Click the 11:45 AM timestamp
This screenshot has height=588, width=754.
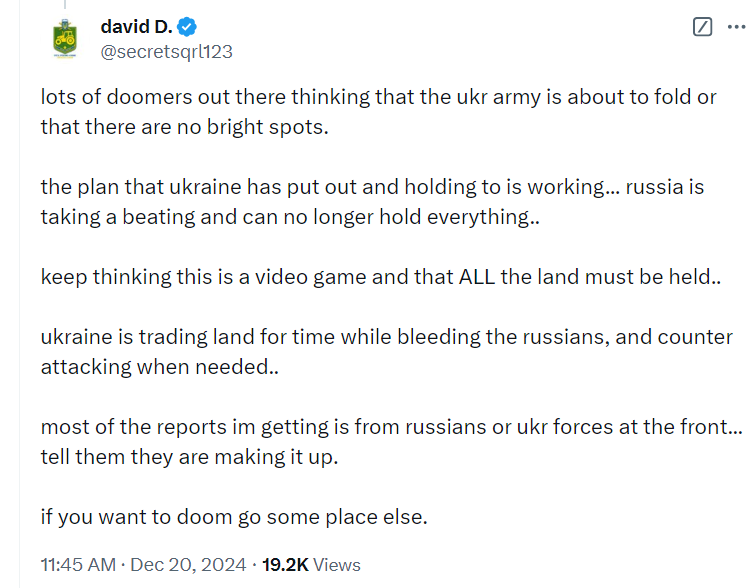pyautogui.click(x=78, y=564)
